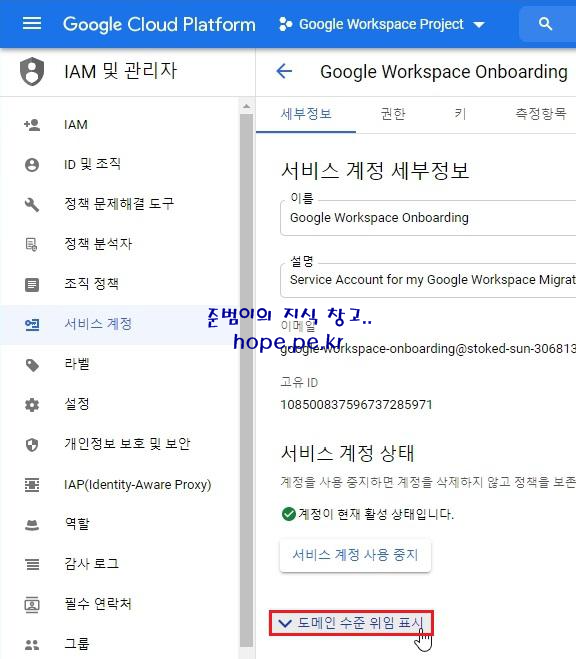Screen dimensions: 576x659
Task: Click the 감사 로그 lines icon
Action: point(32,564)
